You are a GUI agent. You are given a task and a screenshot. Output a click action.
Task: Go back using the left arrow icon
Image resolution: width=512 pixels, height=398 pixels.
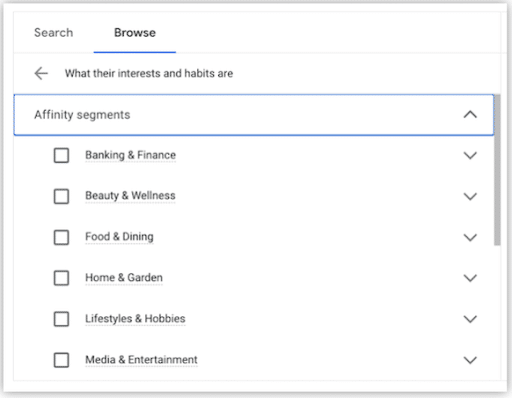pos(41,73)
